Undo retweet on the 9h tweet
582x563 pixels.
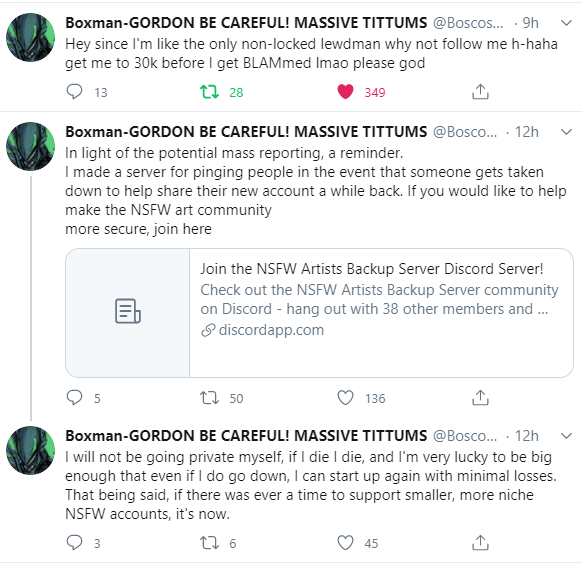tap(209, 91)
